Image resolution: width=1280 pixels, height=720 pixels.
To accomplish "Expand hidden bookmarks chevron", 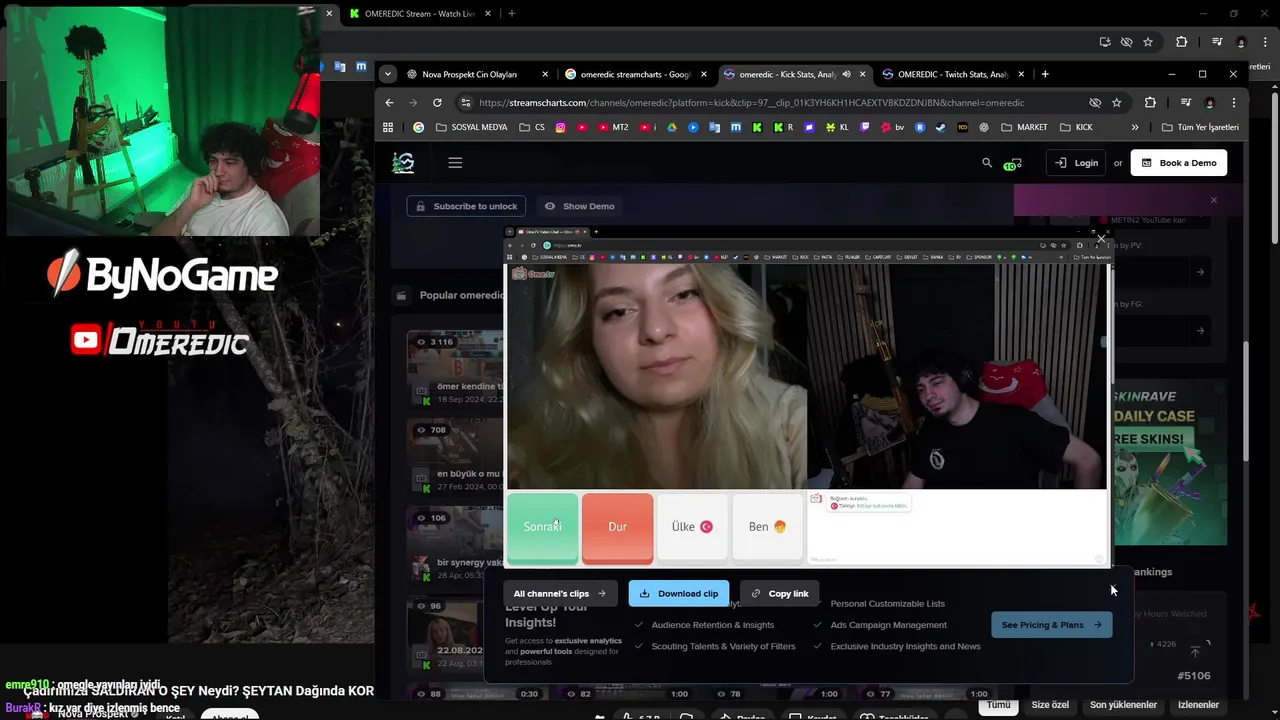I will click(x=1135, y=127).
